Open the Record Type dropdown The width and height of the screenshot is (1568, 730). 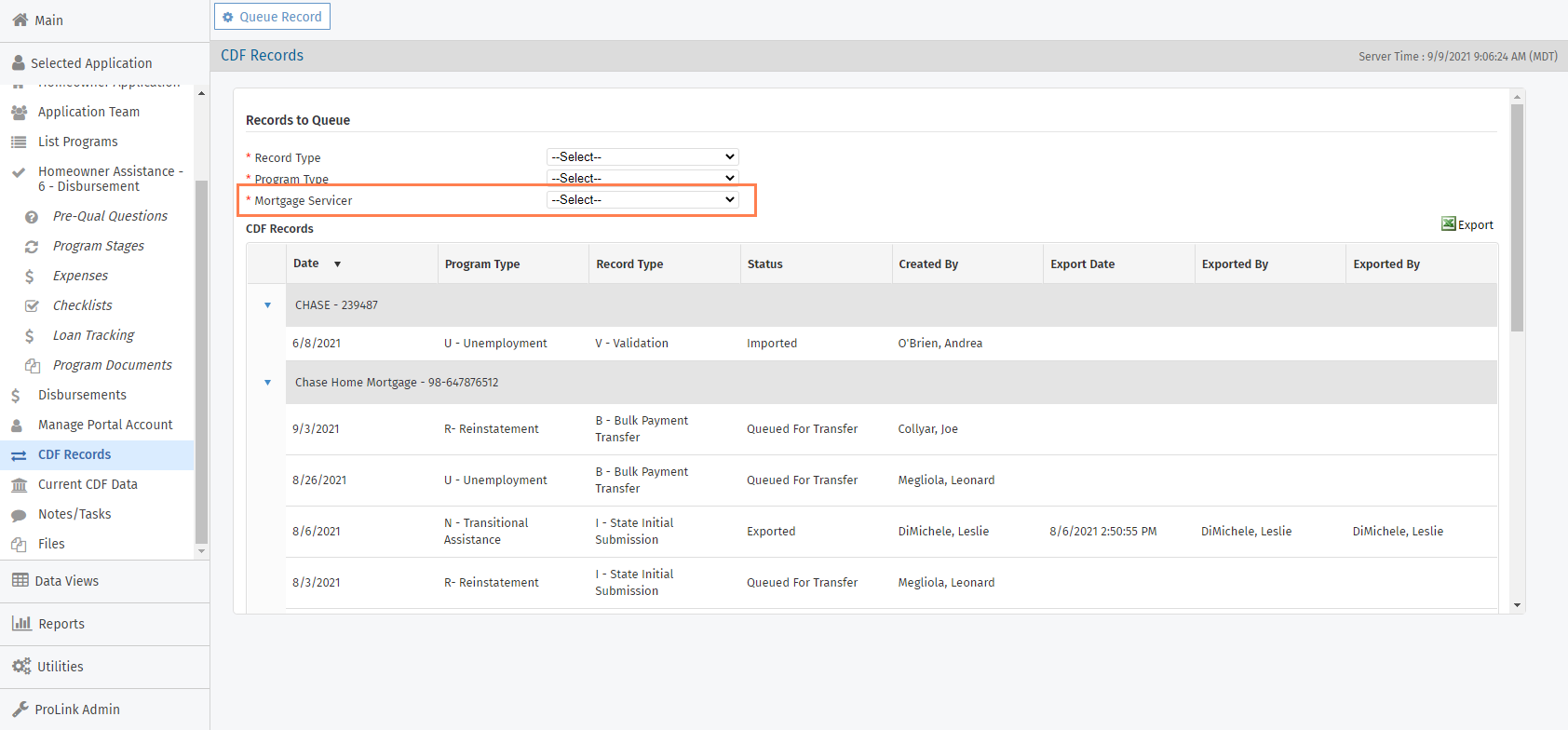coord(642,157)
